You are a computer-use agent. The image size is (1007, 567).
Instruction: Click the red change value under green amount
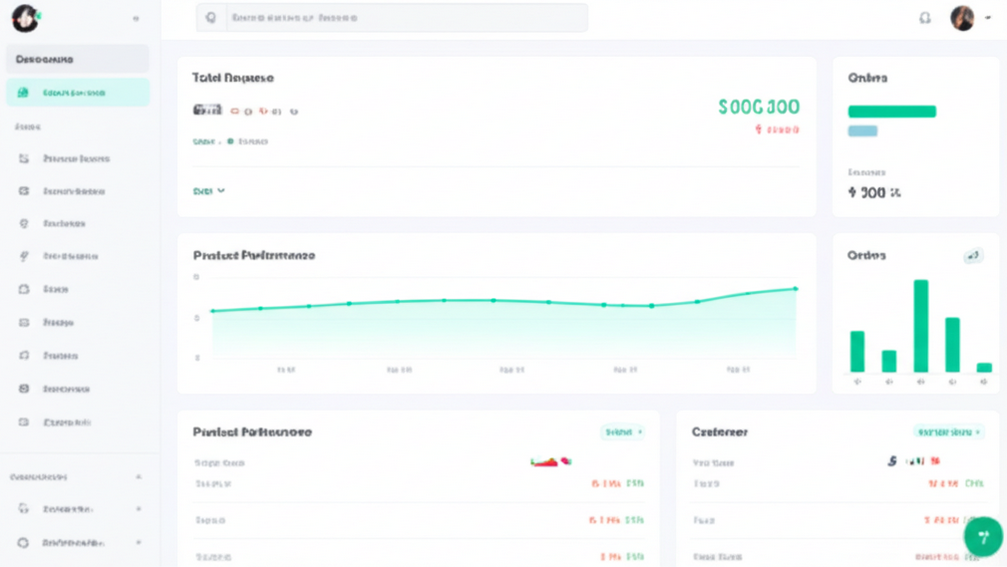pos(777,130)
